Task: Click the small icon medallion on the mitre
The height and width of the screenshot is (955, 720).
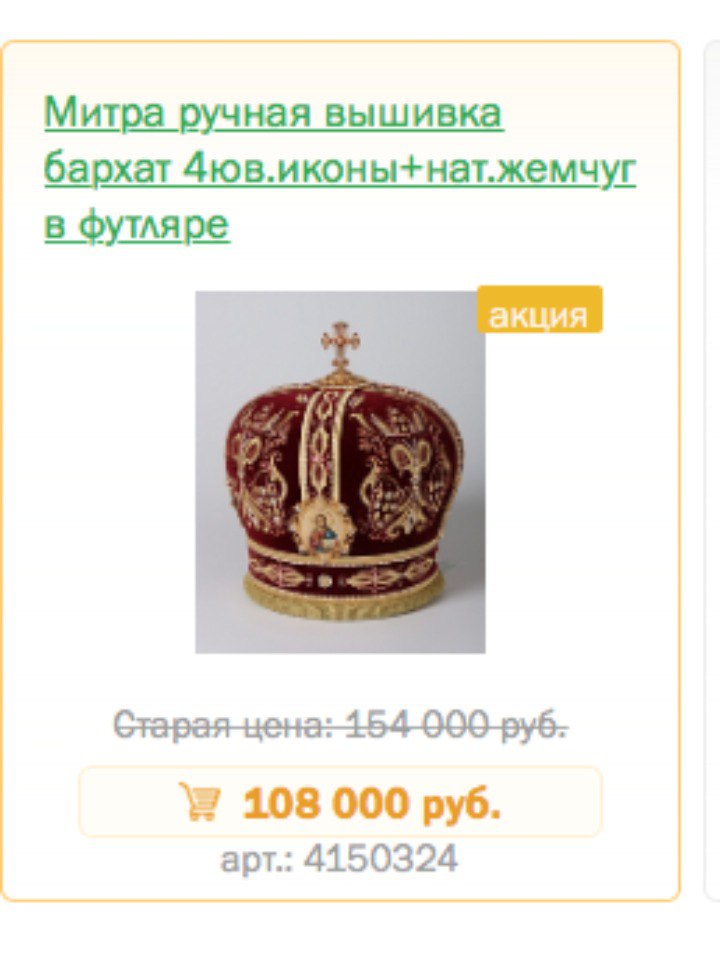Action: click(322, 530)
